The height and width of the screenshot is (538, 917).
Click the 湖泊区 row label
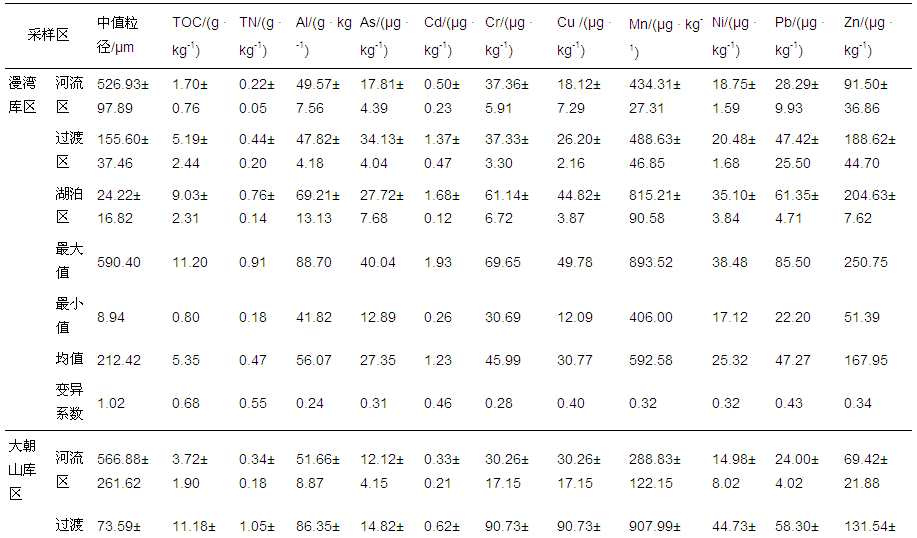(x=70, y=207)
